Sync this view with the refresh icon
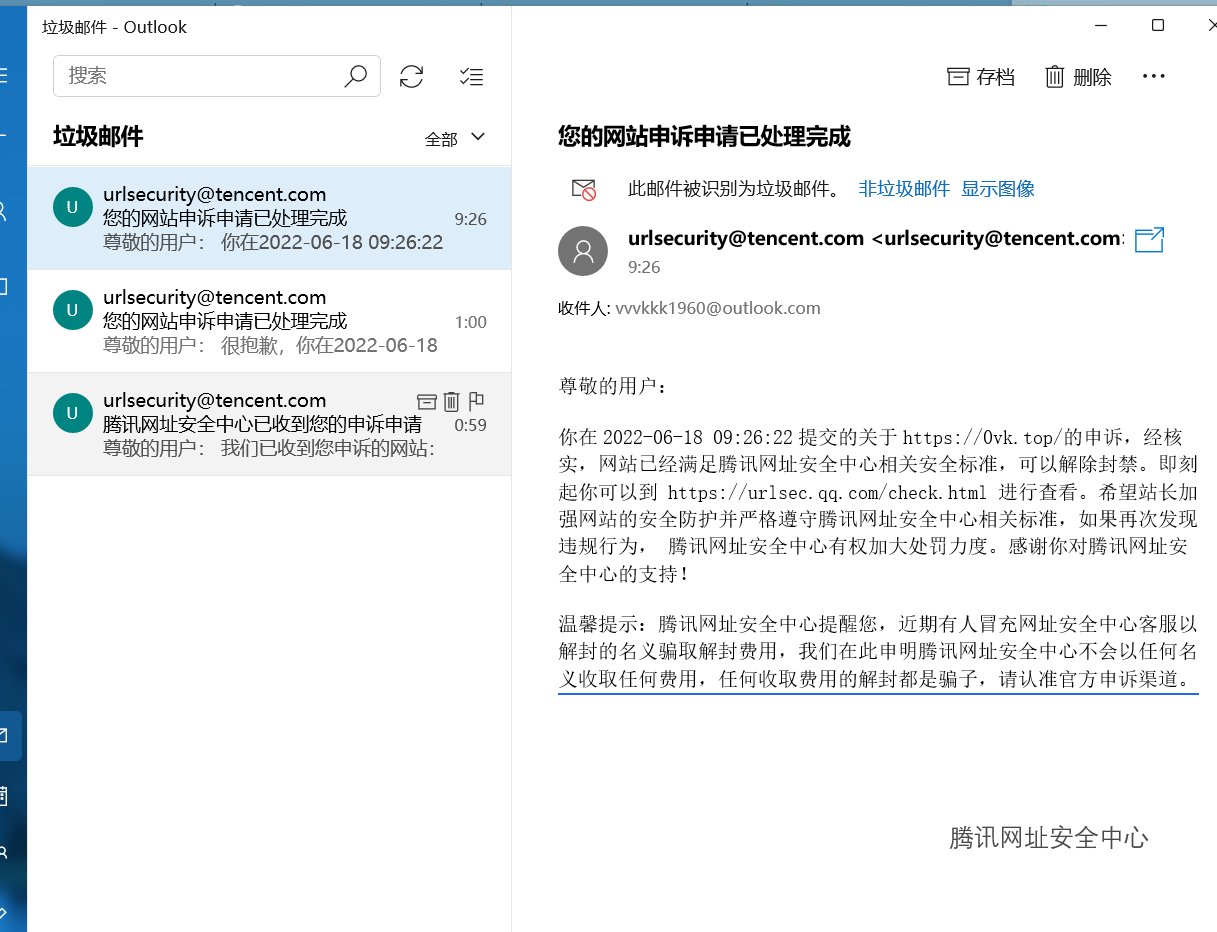Screen dimensions: 1217x932 click(411, 76)
